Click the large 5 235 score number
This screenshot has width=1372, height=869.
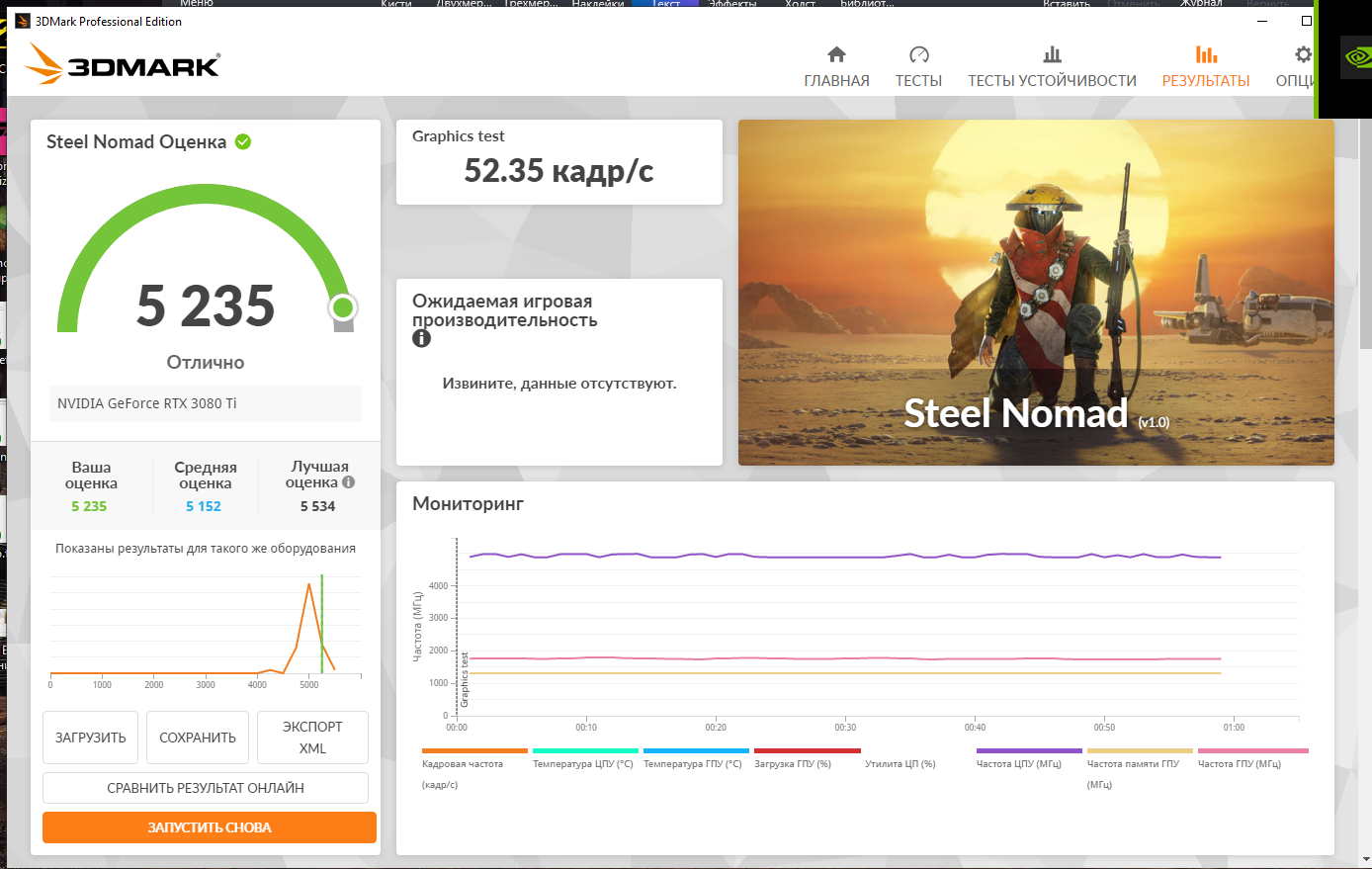pos(206,305)
